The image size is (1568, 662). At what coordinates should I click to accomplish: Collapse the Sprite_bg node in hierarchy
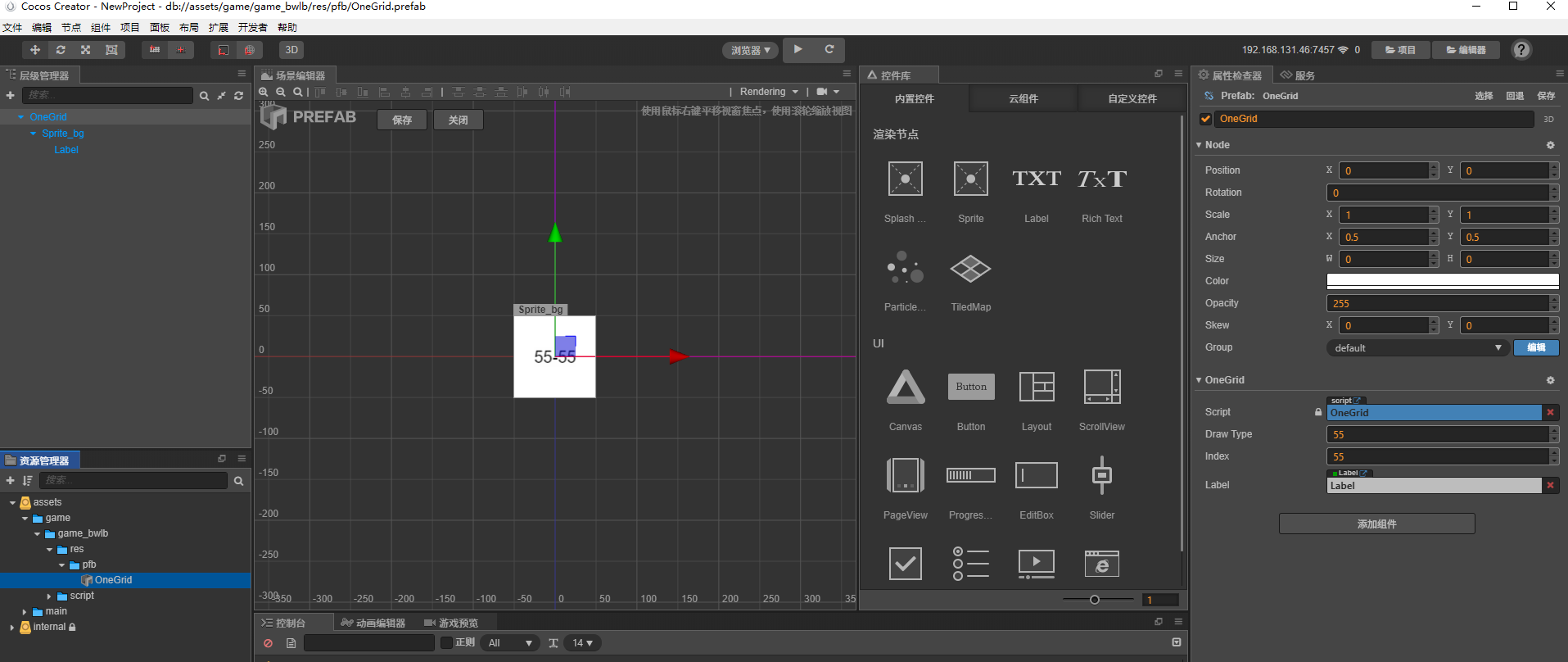(33, 134)
